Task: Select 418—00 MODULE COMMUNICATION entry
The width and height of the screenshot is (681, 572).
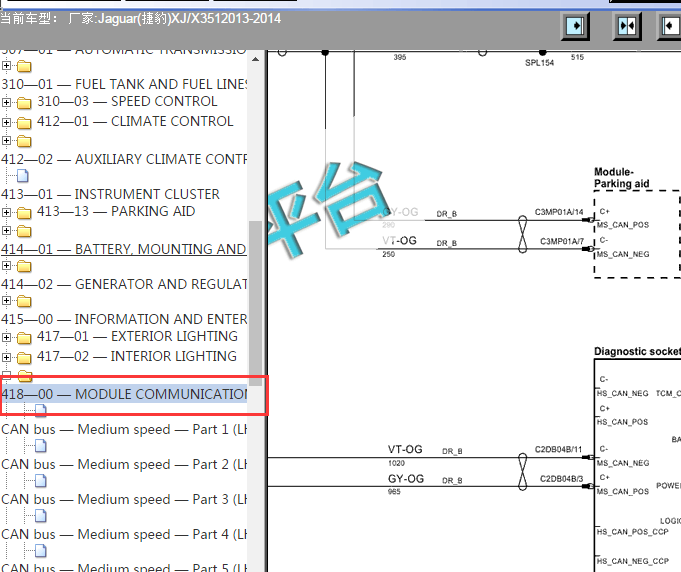Action: click(x=124, y=394)
